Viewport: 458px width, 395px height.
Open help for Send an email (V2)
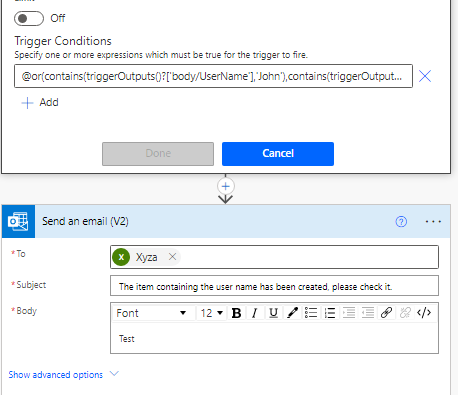[x=401, y=221]
